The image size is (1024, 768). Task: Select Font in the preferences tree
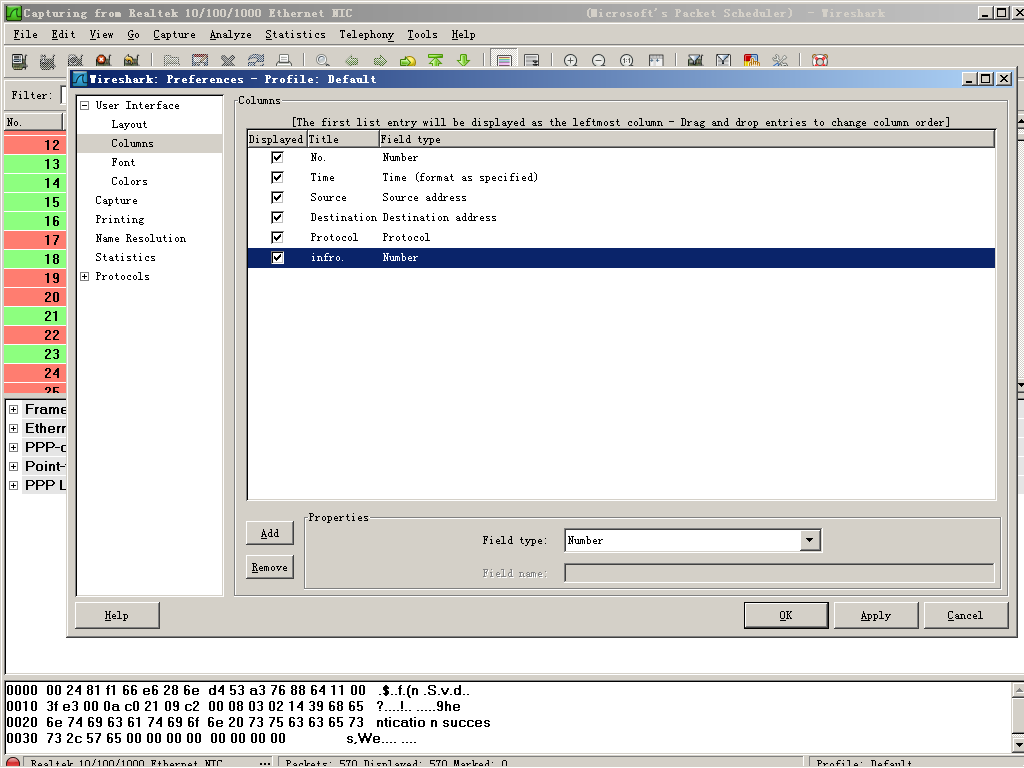[123, 162]
